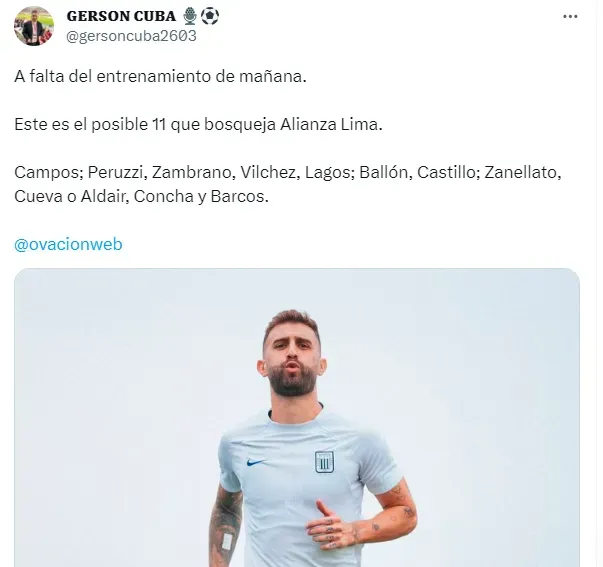Image resolution: width=603 pixels, height=567 pixels.
Task: Open the attached player photo
Action: pyautogui.click(x=297, y=417)
